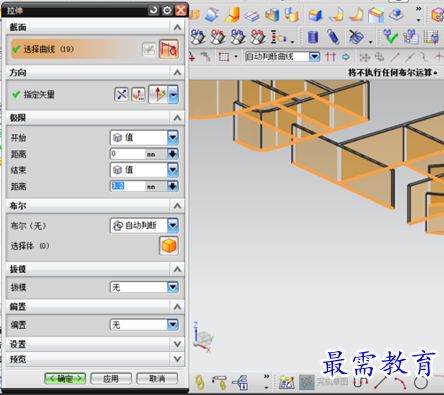The image size is (444, 395).
Task: Click the reverse direction icon beside 指定矢量
Action: 121,95
